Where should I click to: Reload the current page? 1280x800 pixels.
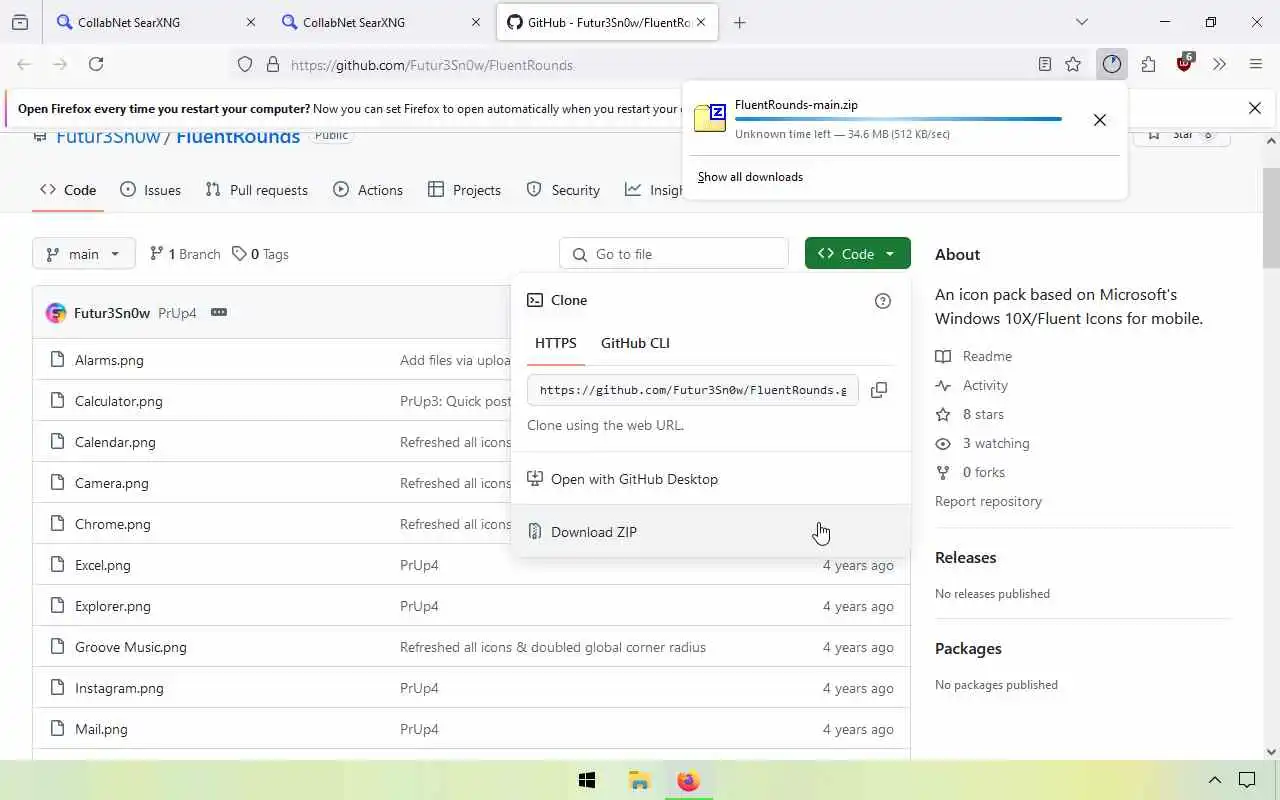96,64
